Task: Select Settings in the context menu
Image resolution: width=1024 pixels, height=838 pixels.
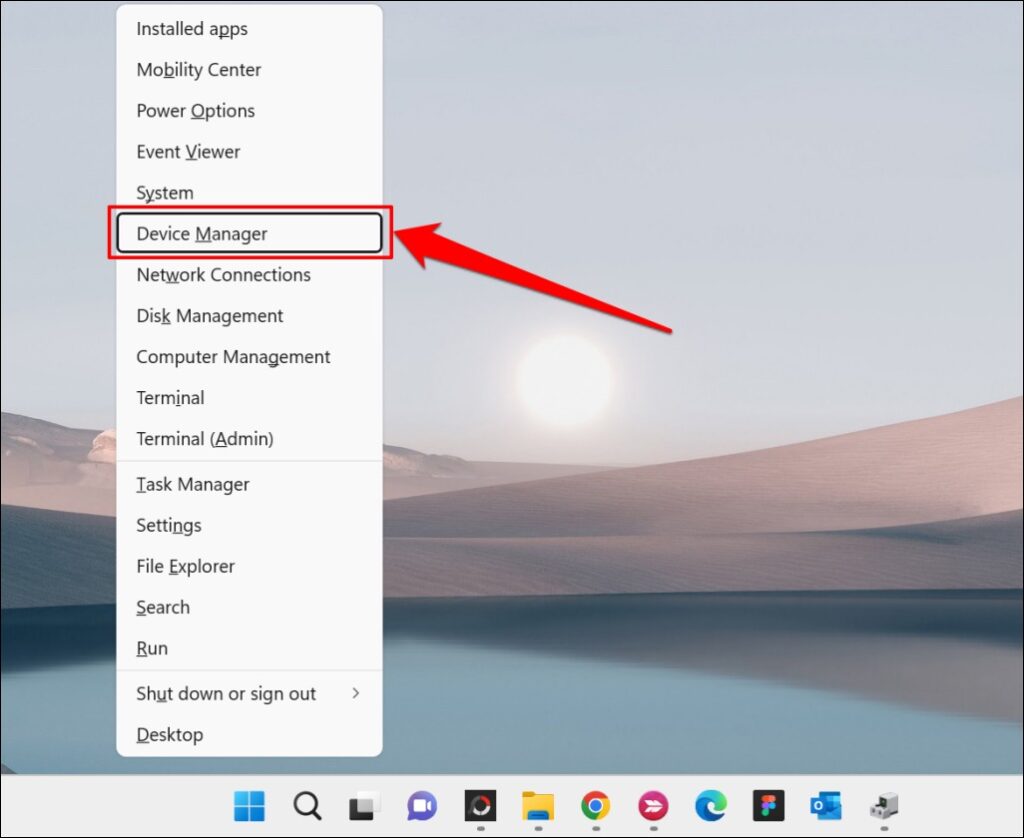Action: pyautogui.click(x=249, y=526)
